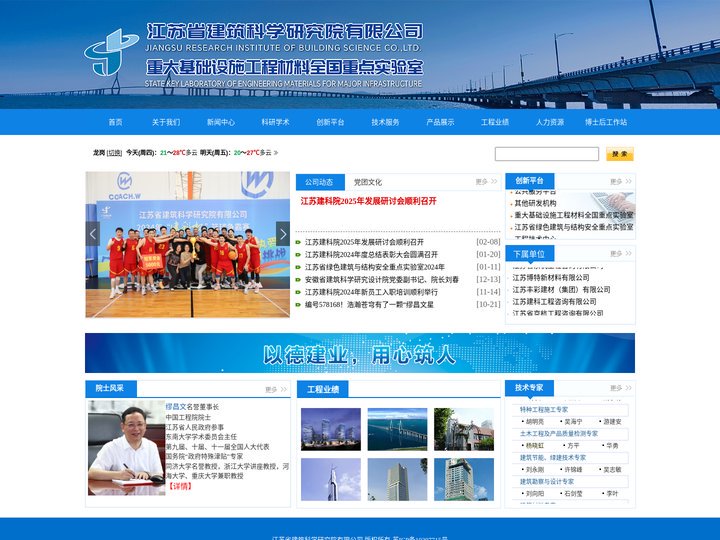Open the grey tower project thumbnail

[x=397, y=479]
